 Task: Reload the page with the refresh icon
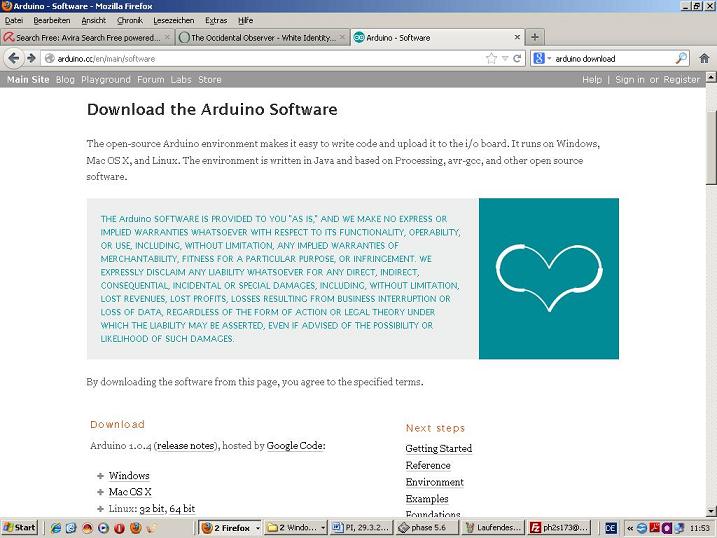[517, 59]
